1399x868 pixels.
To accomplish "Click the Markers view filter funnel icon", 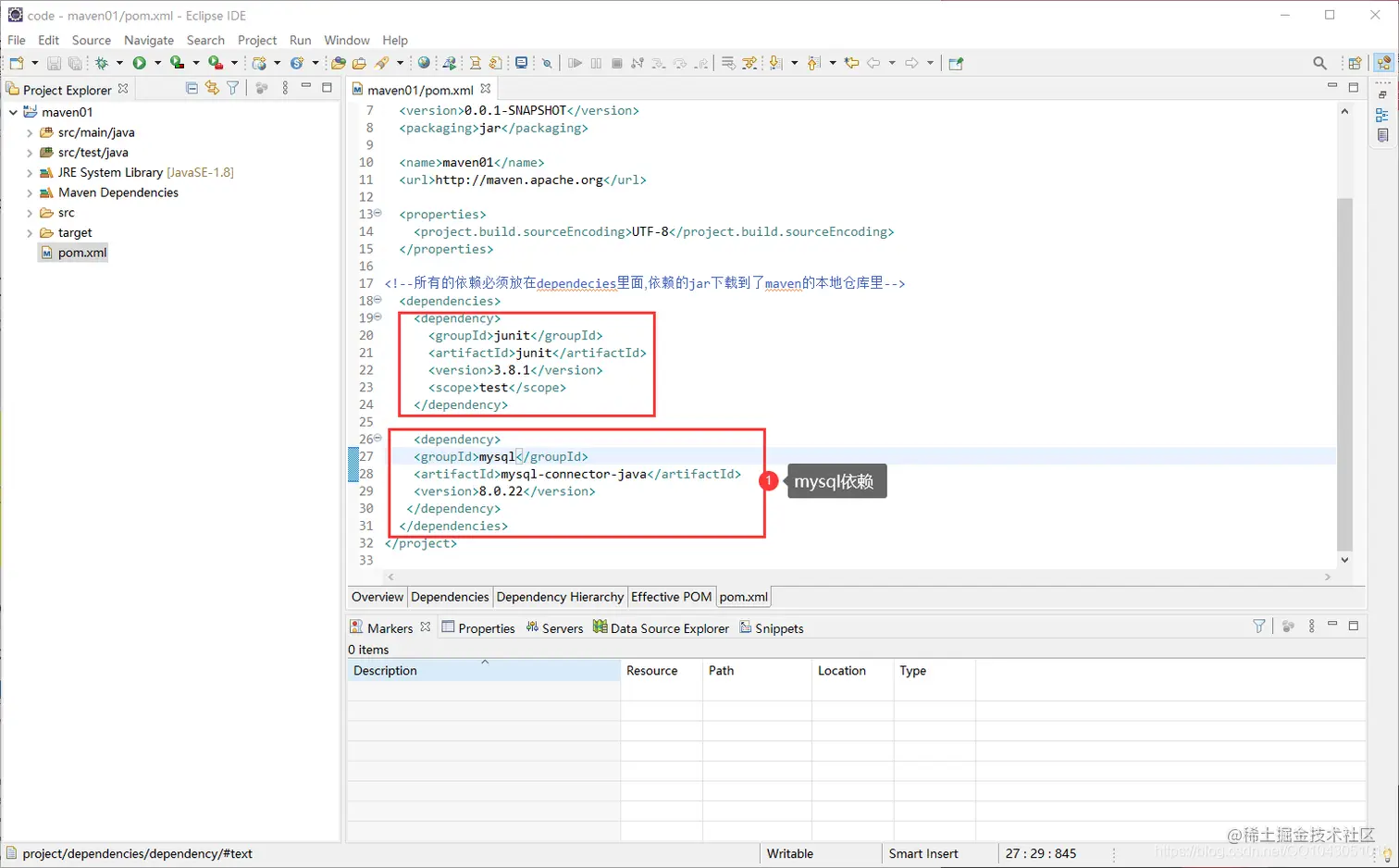I will [1259, 626].
